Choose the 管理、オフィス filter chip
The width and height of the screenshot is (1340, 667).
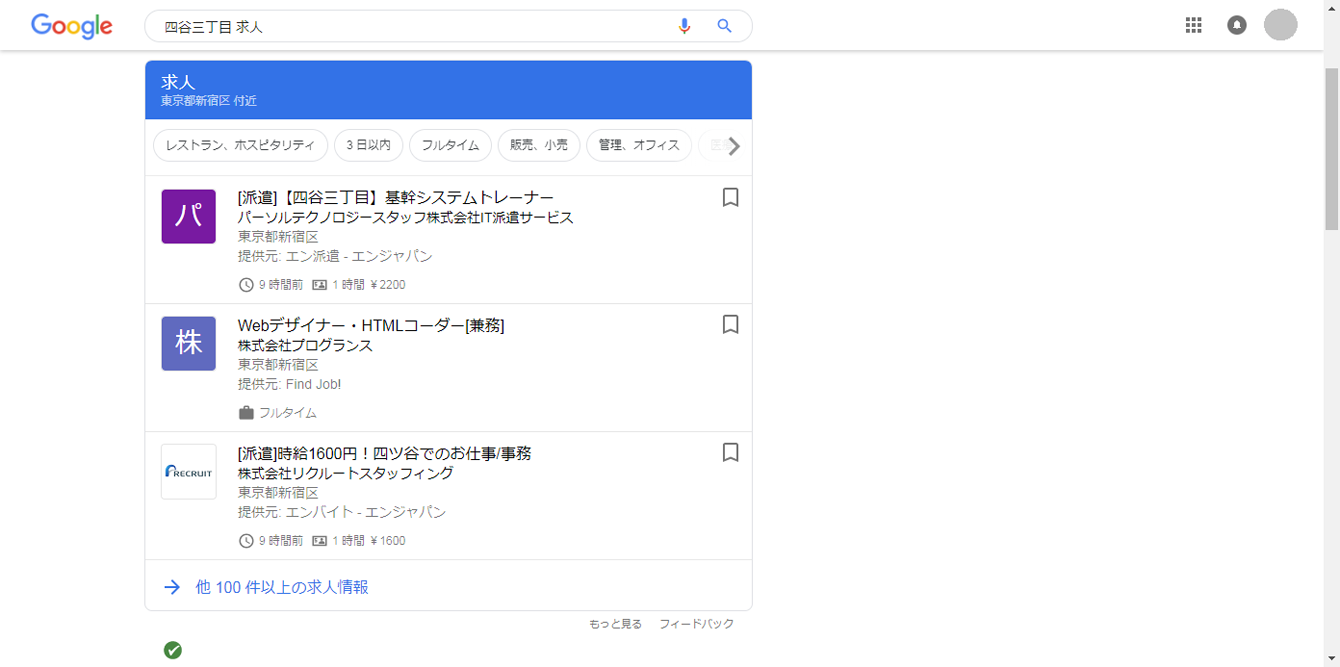[x=639, y=145]
